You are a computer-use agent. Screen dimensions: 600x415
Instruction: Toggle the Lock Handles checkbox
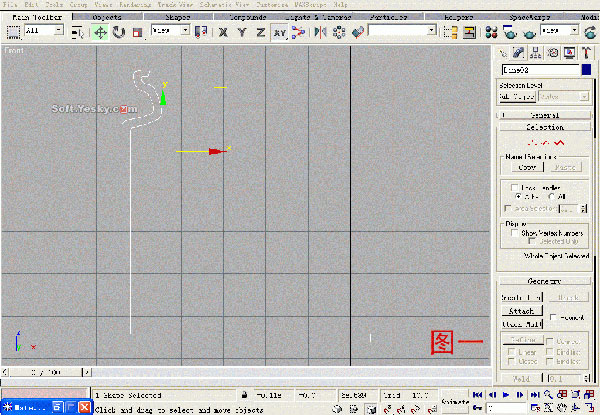(515, 187)
